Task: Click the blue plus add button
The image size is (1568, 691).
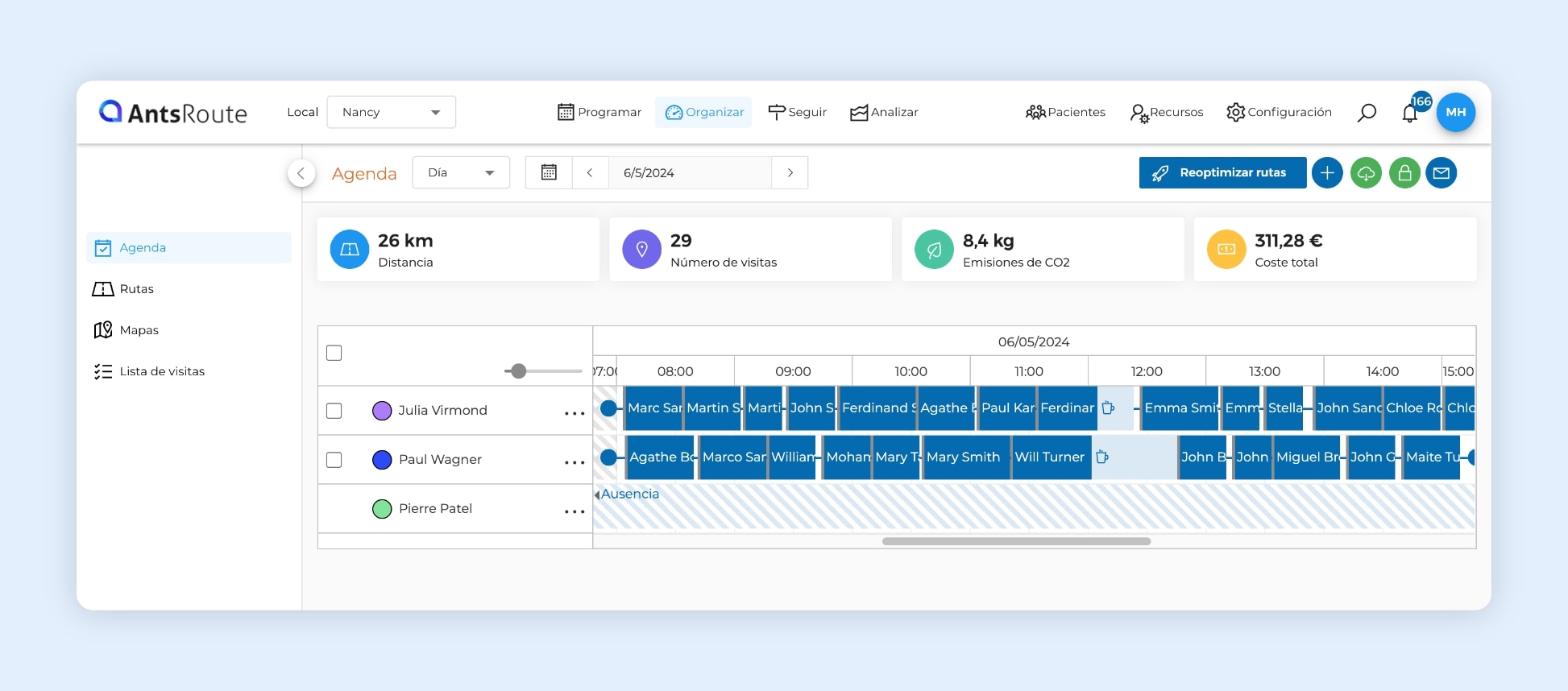Action: click(x=1327, y=173)
